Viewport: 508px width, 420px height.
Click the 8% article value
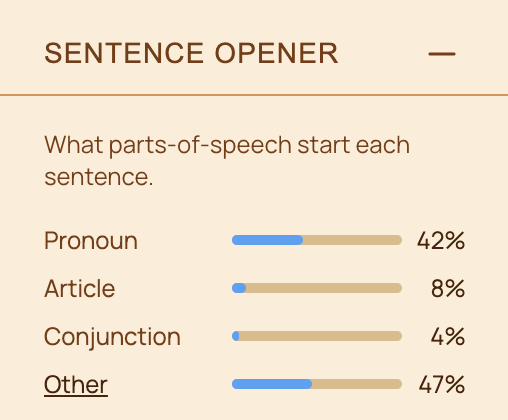[448, 288]
